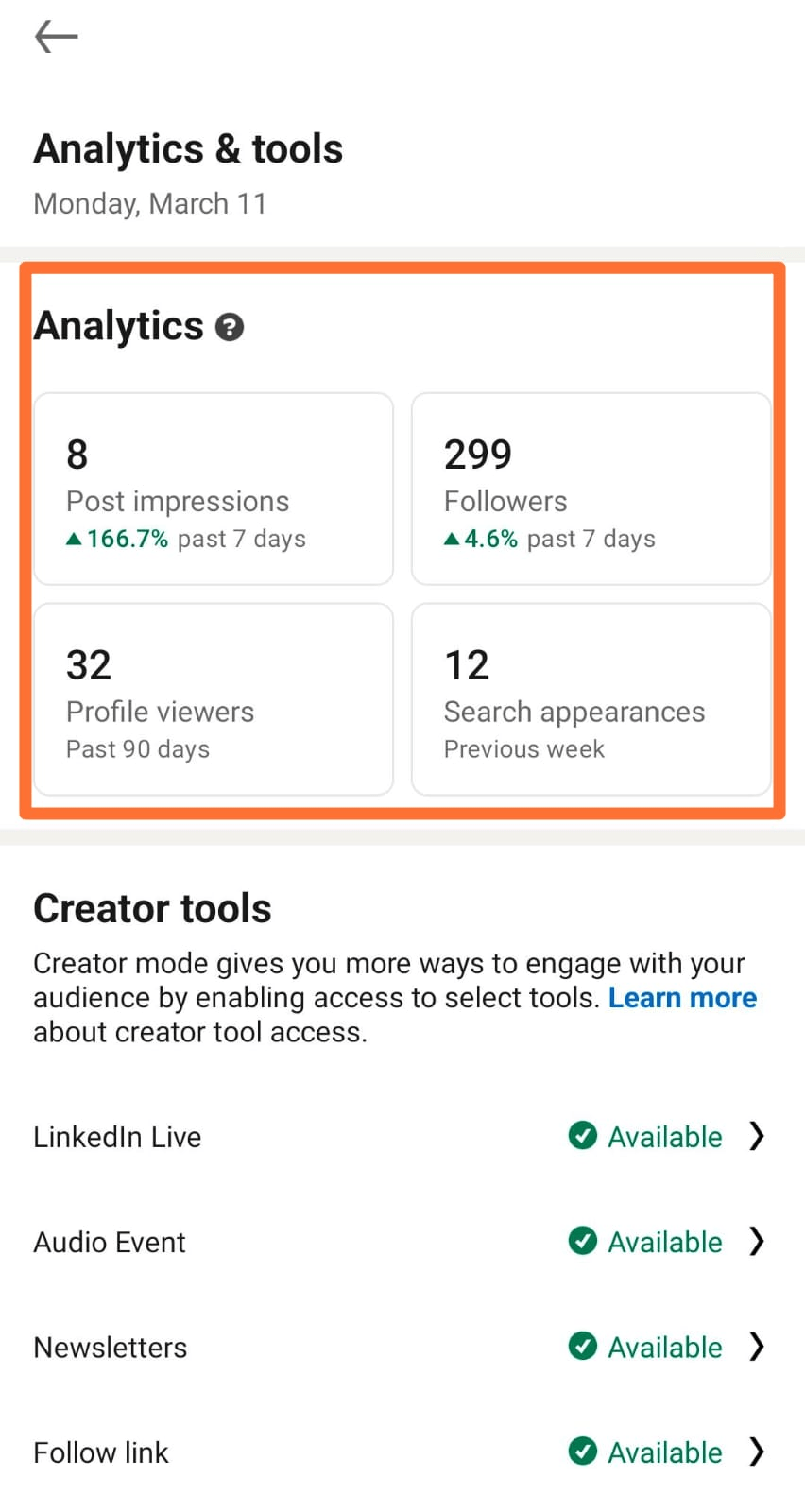Expand the LinkedIn Live chevron
805x1512 pixels.
click(x=757, y=1137)
